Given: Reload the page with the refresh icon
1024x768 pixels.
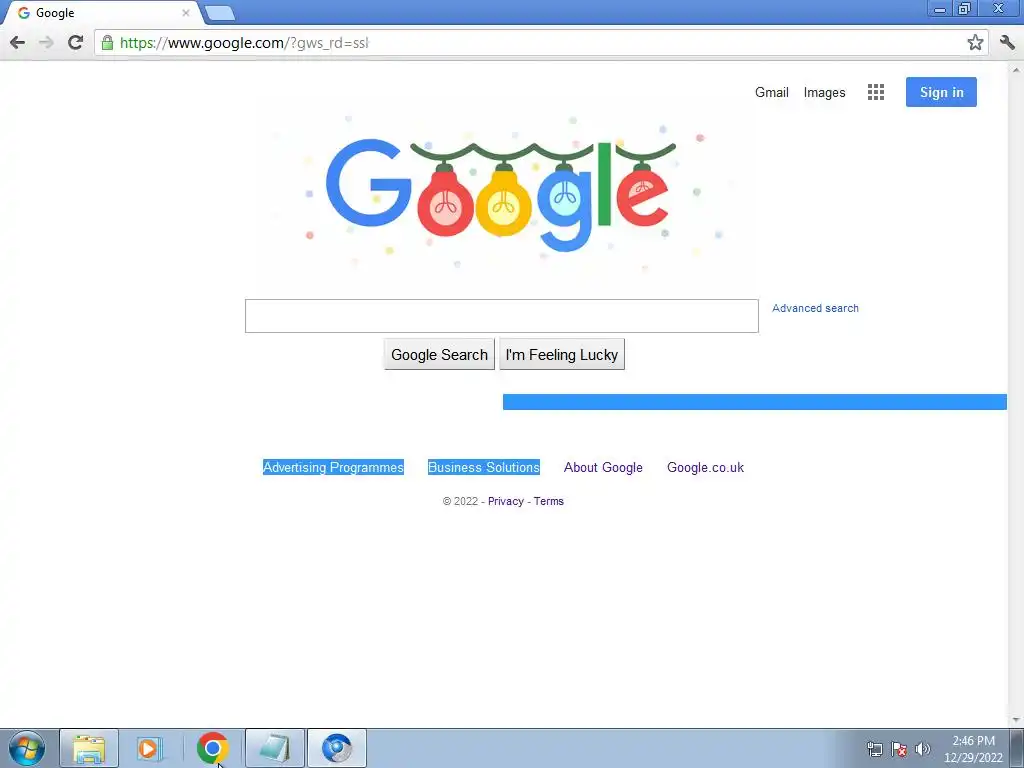Looking at the screenshot, I should (x=75, y=43).
